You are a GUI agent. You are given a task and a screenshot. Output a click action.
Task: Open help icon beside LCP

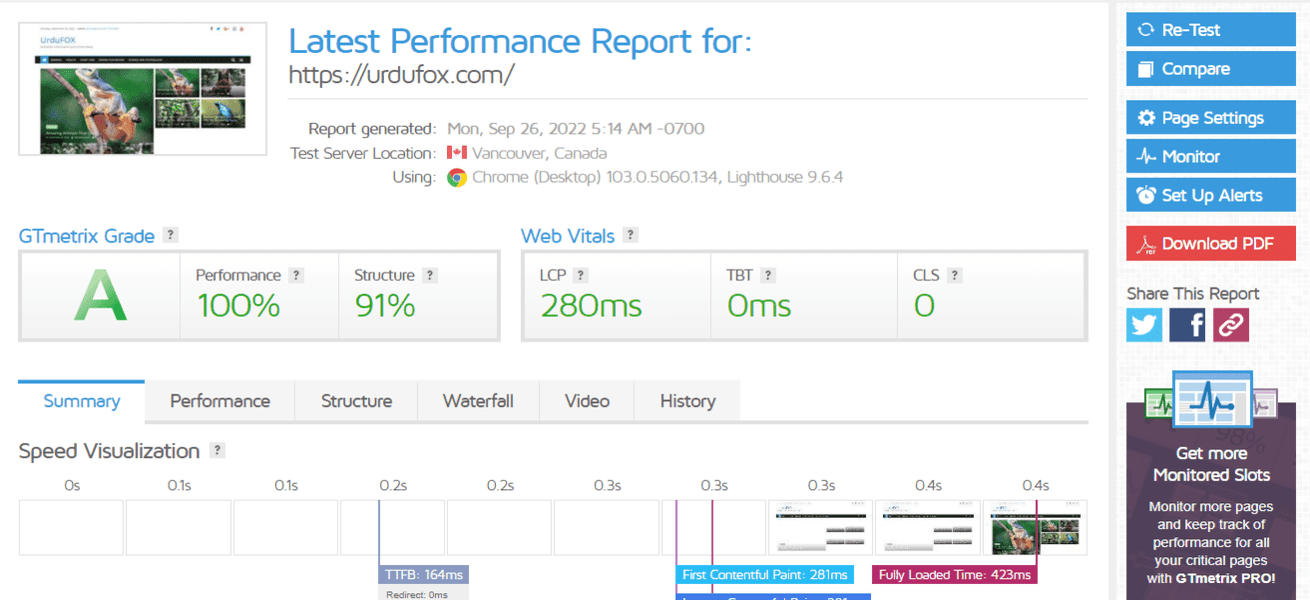tap(581, 275)
